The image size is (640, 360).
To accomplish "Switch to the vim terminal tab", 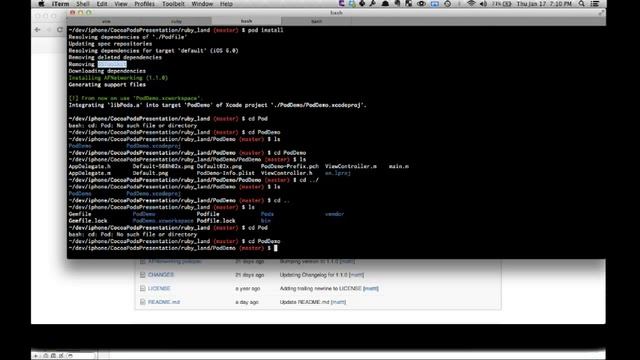I will click(x=106, y=21).
